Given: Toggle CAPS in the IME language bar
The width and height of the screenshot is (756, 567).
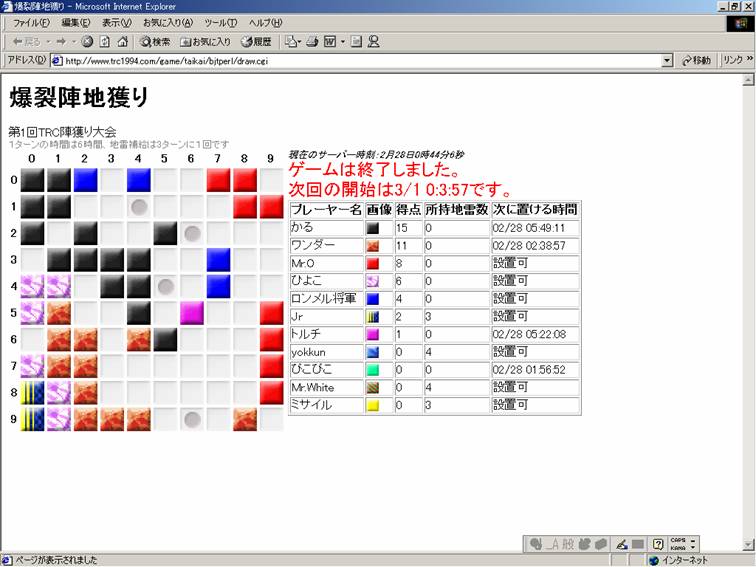Looking at the screenshot, I should [x=677, y=539].
